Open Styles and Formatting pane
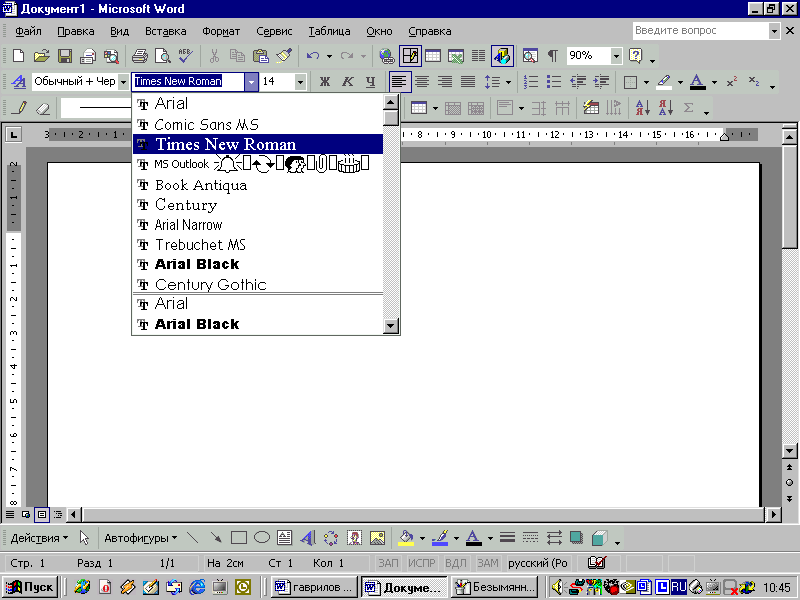 [x=18, y=82]
